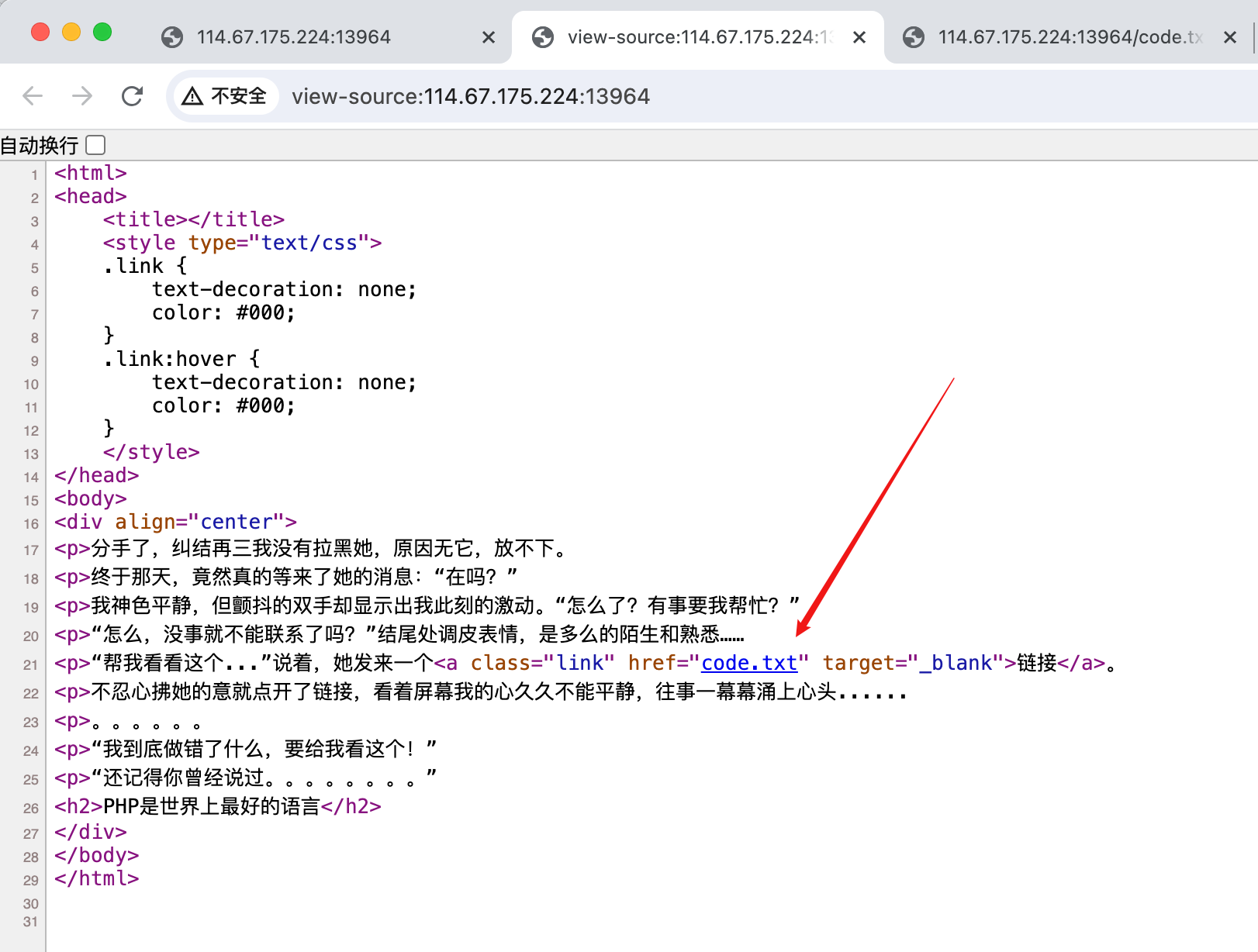
Task: Enable the 自动换行 checkbox
Action: coord(95,144)
